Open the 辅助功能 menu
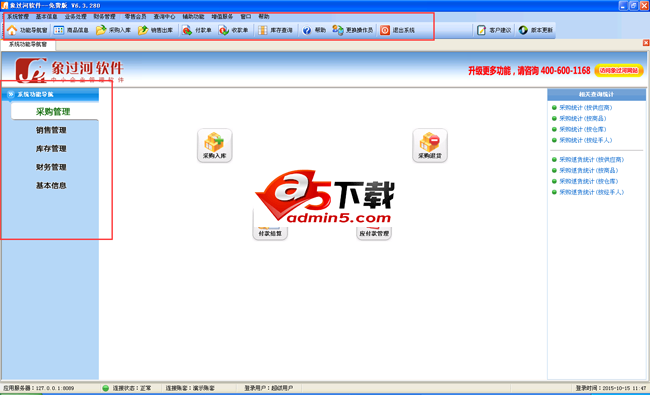 [193, 17]
